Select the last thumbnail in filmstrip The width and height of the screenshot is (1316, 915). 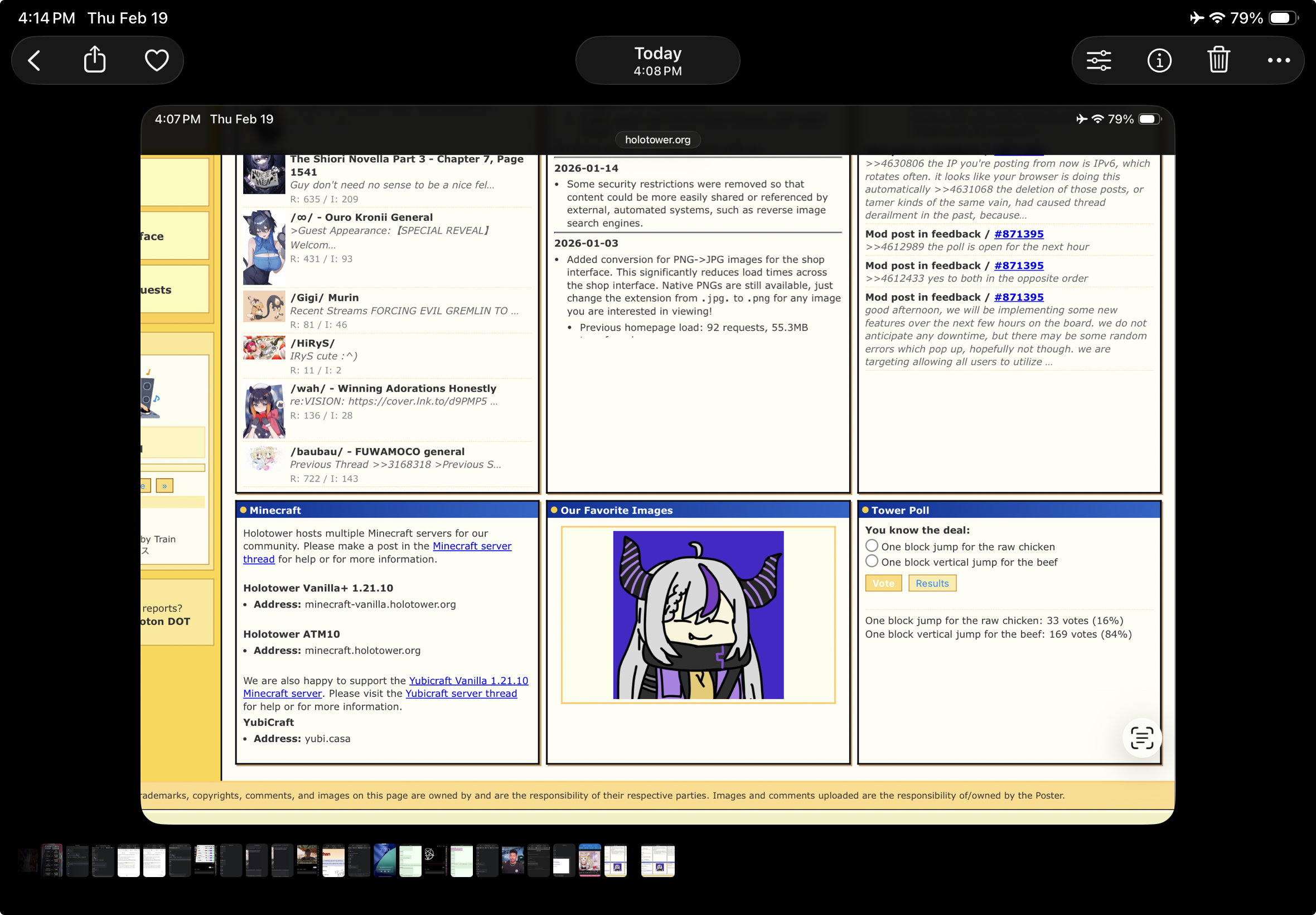[657, 860]
